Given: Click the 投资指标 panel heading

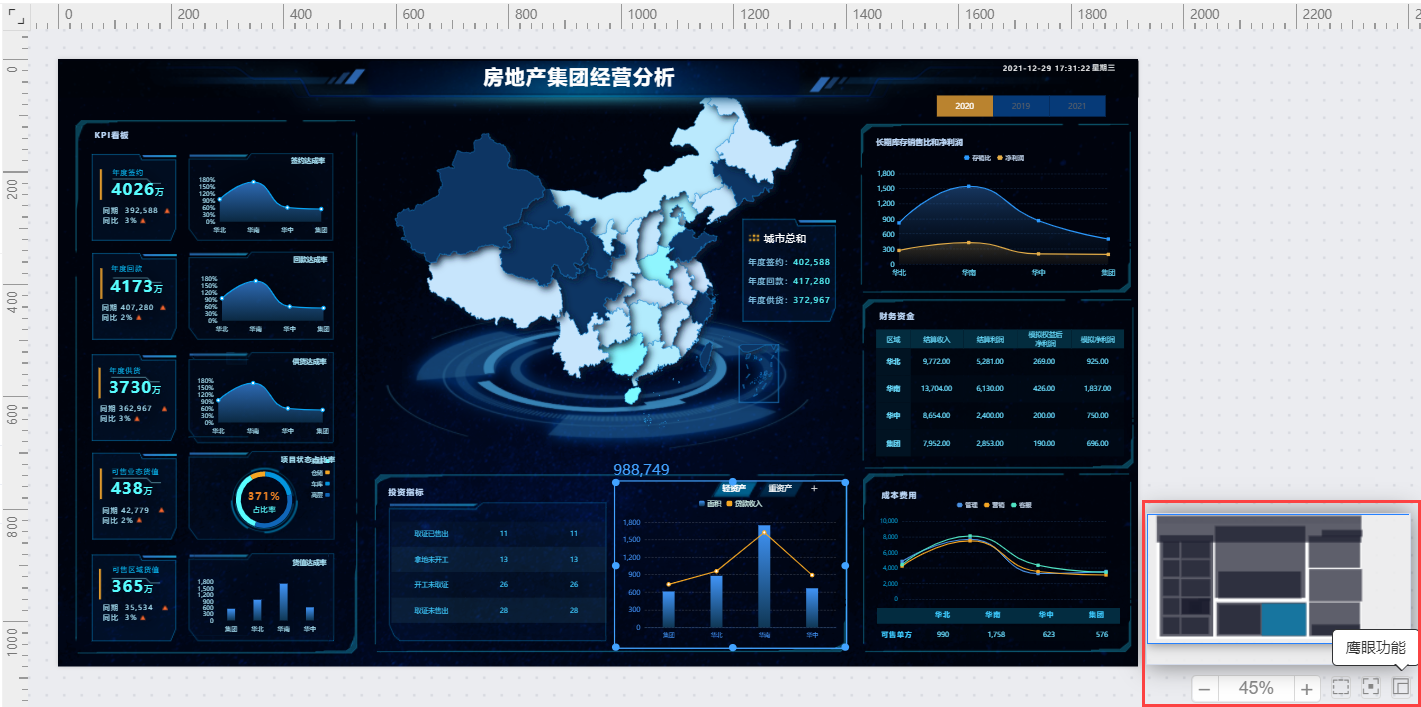Looking at the screenshot, I should coord(405,491).
